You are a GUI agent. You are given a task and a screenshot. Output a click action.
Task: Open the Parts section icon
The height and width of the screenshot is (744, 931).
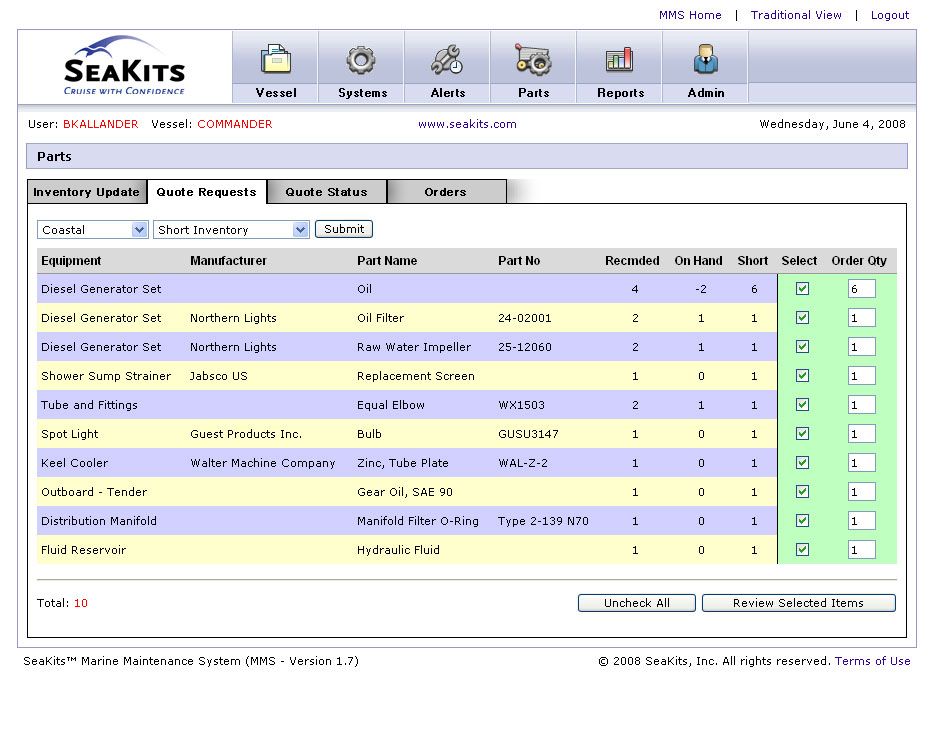pos(533,61)
